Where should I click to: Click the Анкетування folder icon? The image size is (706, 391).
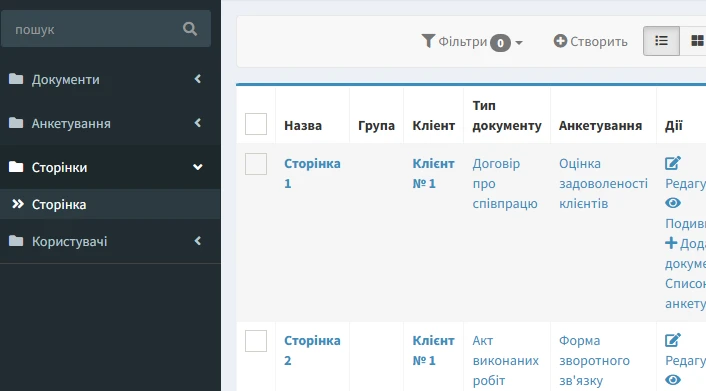(x=16, y=123)
